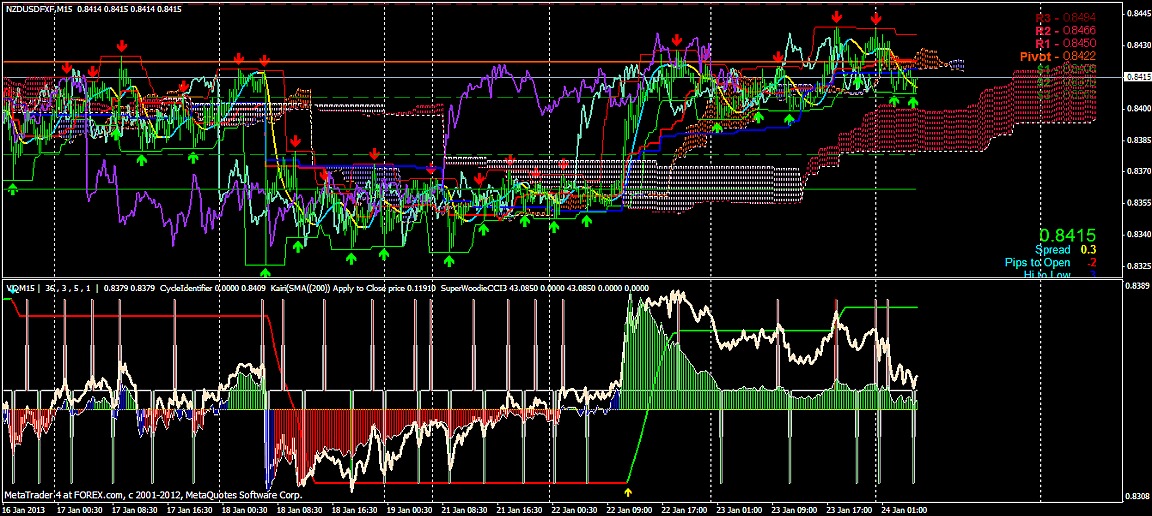Click the green up arrow at the lowest price trough
Screen dimensions: 1152x516
coord(265,270)
